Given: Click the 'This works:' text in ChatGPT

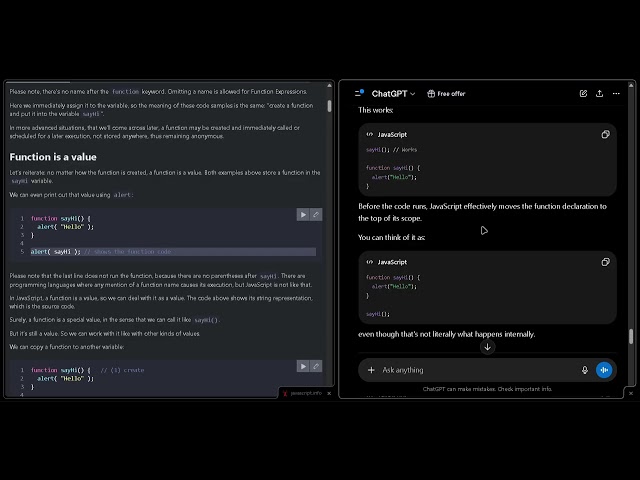Looking at the screenshot, I should click(376, 110).
